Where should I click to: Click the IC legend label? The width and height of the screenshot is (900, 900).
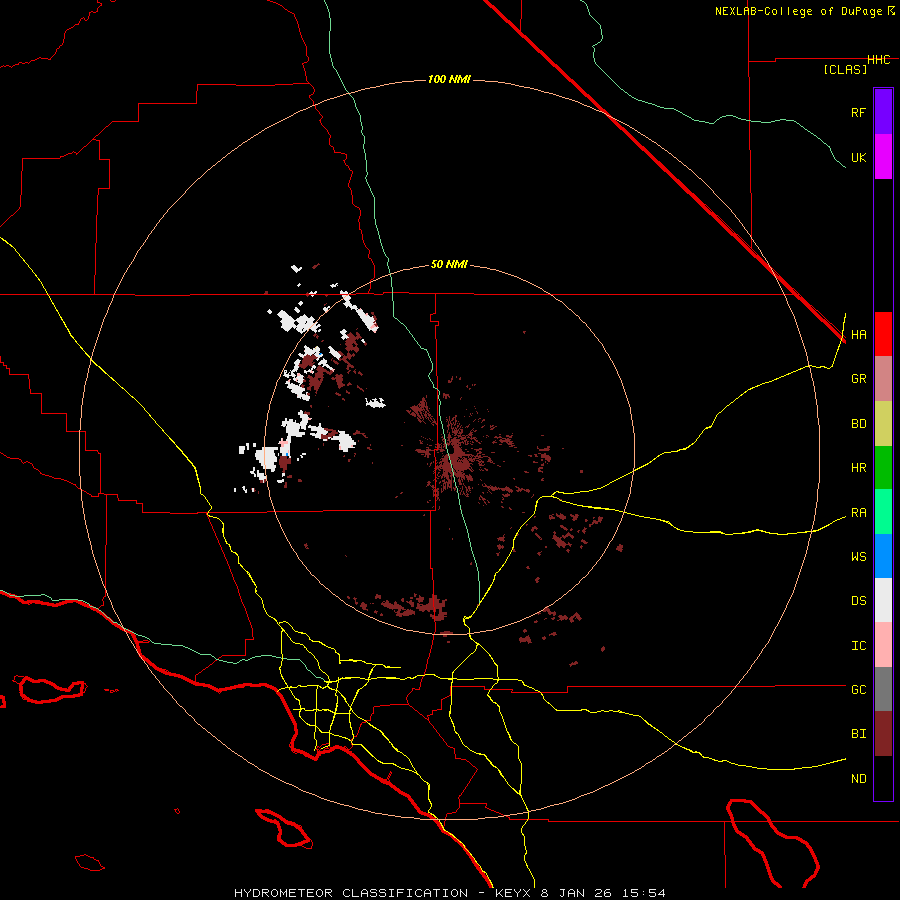pyautogui.click(x=858, y=646)
